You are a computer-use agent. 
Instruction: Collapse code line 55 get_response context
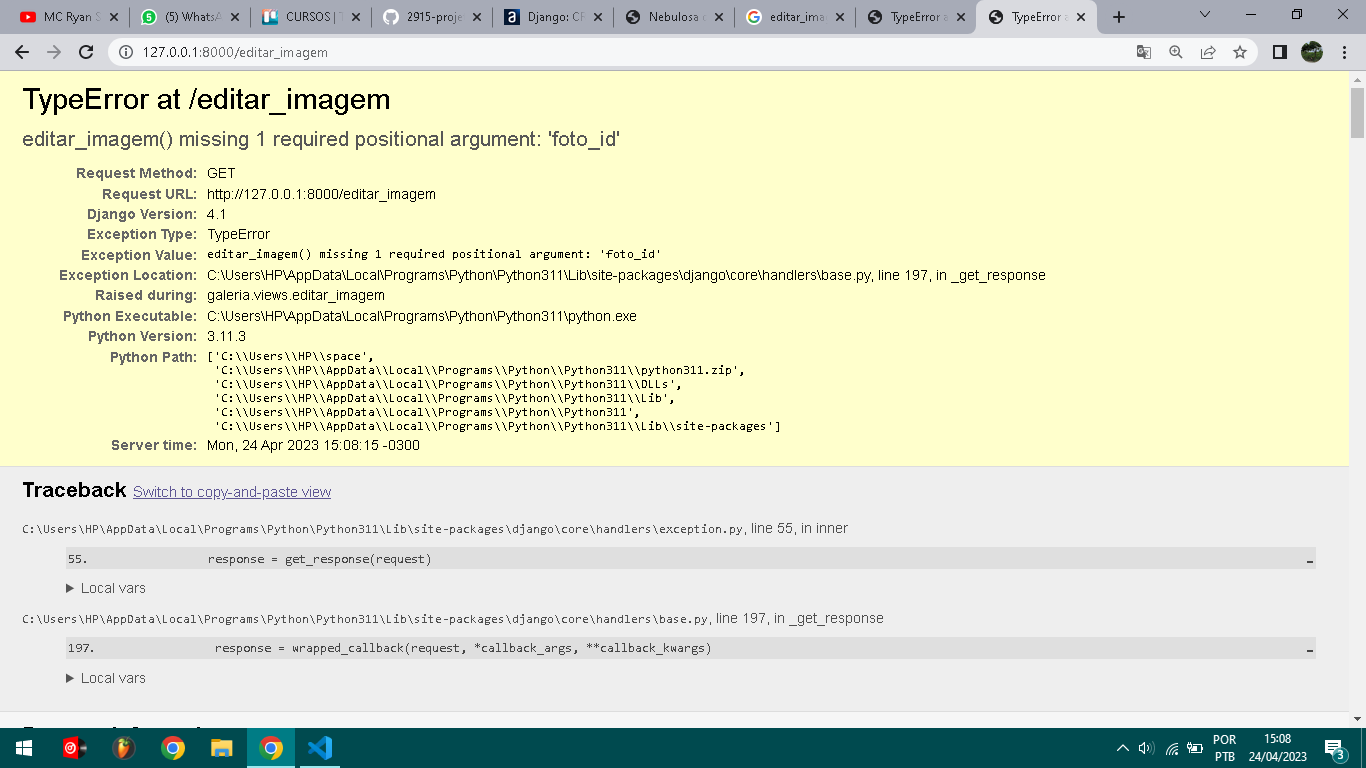click(x=691, y=559)
